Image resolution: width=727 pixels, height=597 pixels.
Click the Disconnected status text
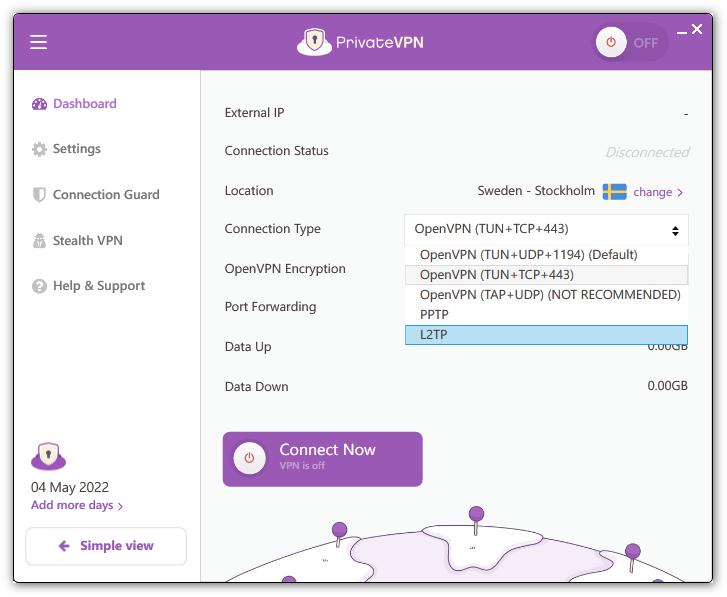coord(647,152)
